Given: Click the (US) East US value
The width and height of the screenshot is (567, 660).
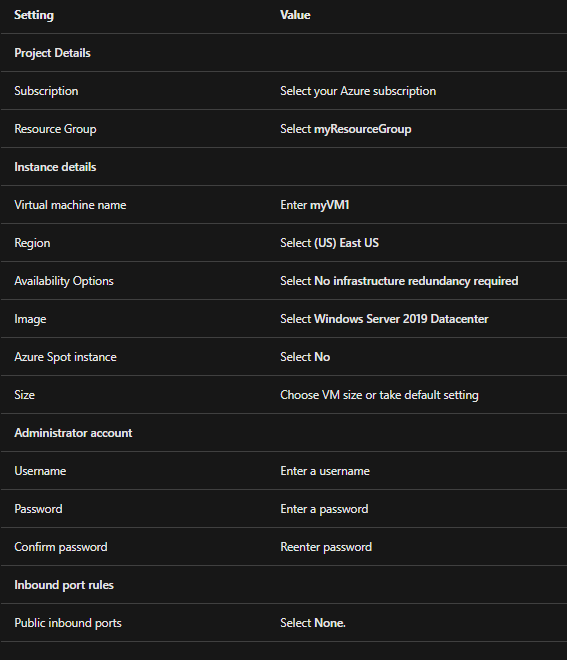Looking at the screenshot, I should click(346, 243).
